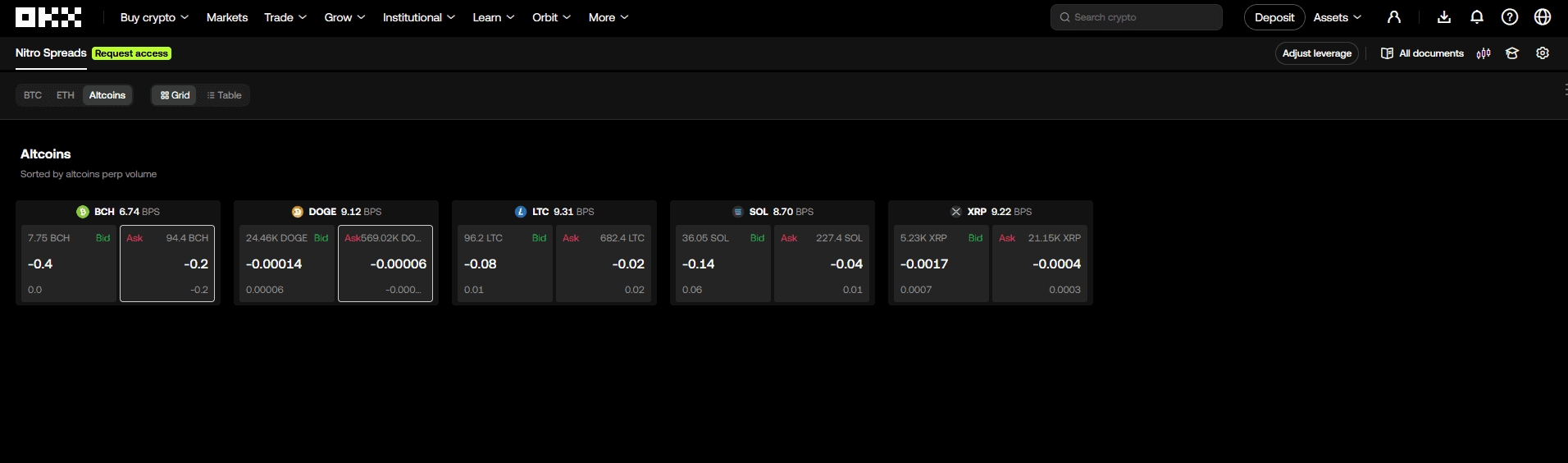Open the user profile icon
The height and width of the screenshot is (463, 1568).
pos(1393,17)
